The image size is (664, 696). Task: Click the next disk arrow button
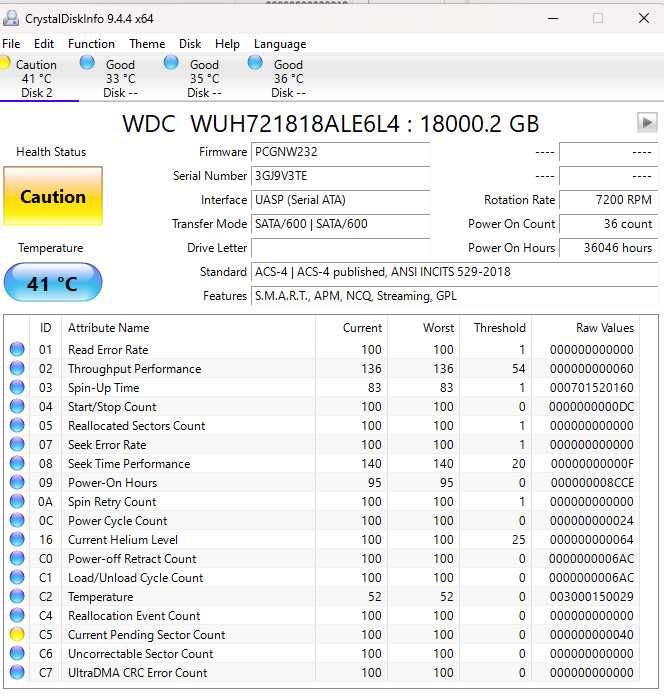coord(647,122)
